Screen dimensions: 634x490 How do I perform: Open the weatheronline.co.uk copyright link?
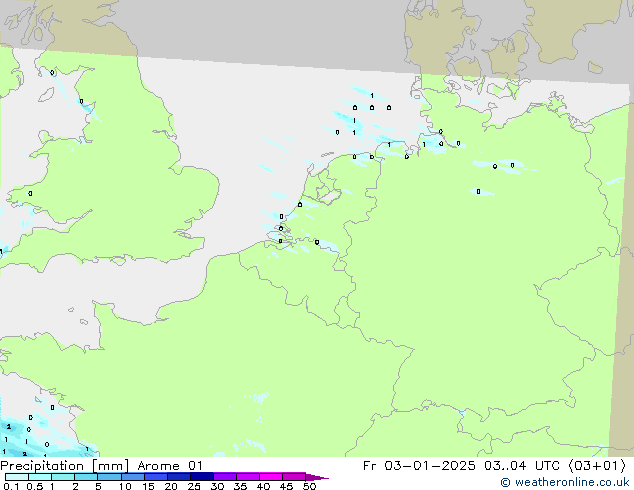565,482
